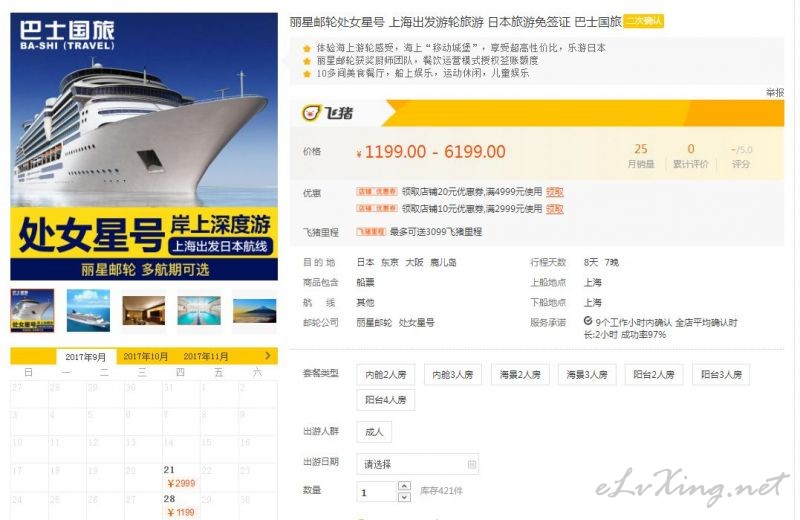Increase quantity with the up arrow
Viewport: 800px width, 520px height.
click(x=404, y=486)
